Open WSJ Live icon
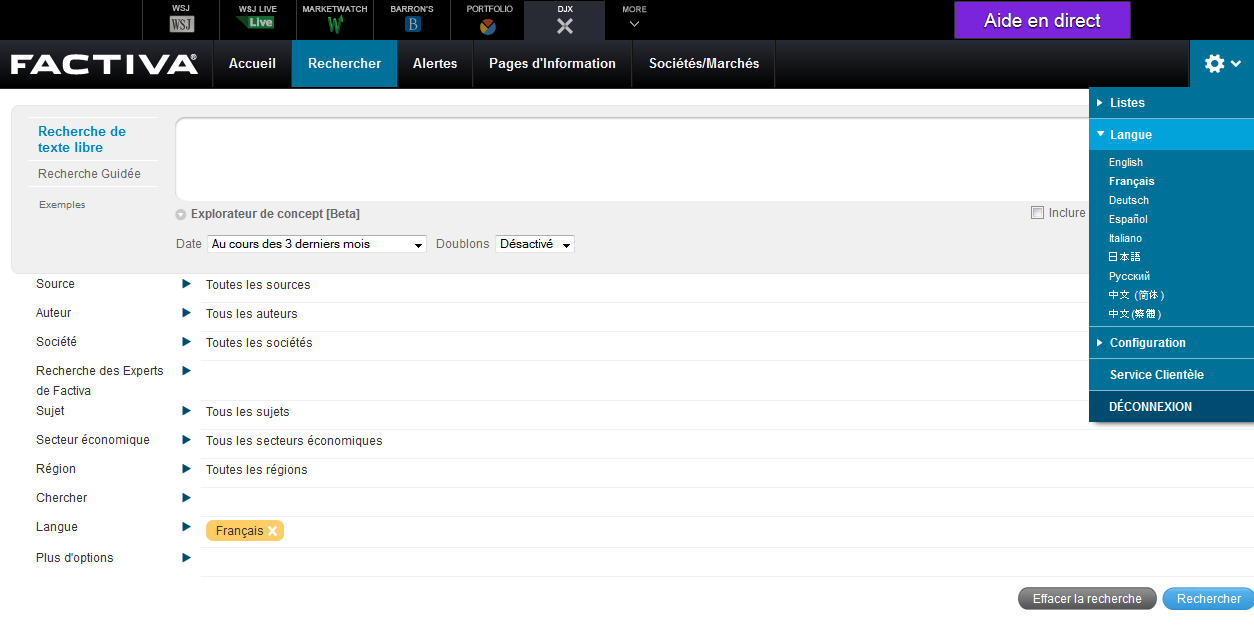The width and height of the screenshot is (1254, 633). pyautogui.click(x=258, y=22)
